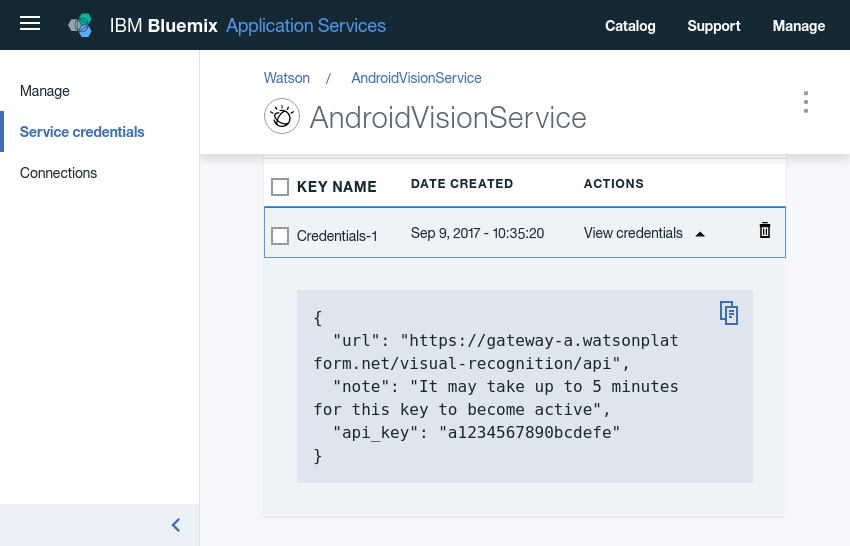The height and width of the screenshot is (546, 850).
Task: Delete Credentials-1 with the trash icon
Action: coord(765,231)
